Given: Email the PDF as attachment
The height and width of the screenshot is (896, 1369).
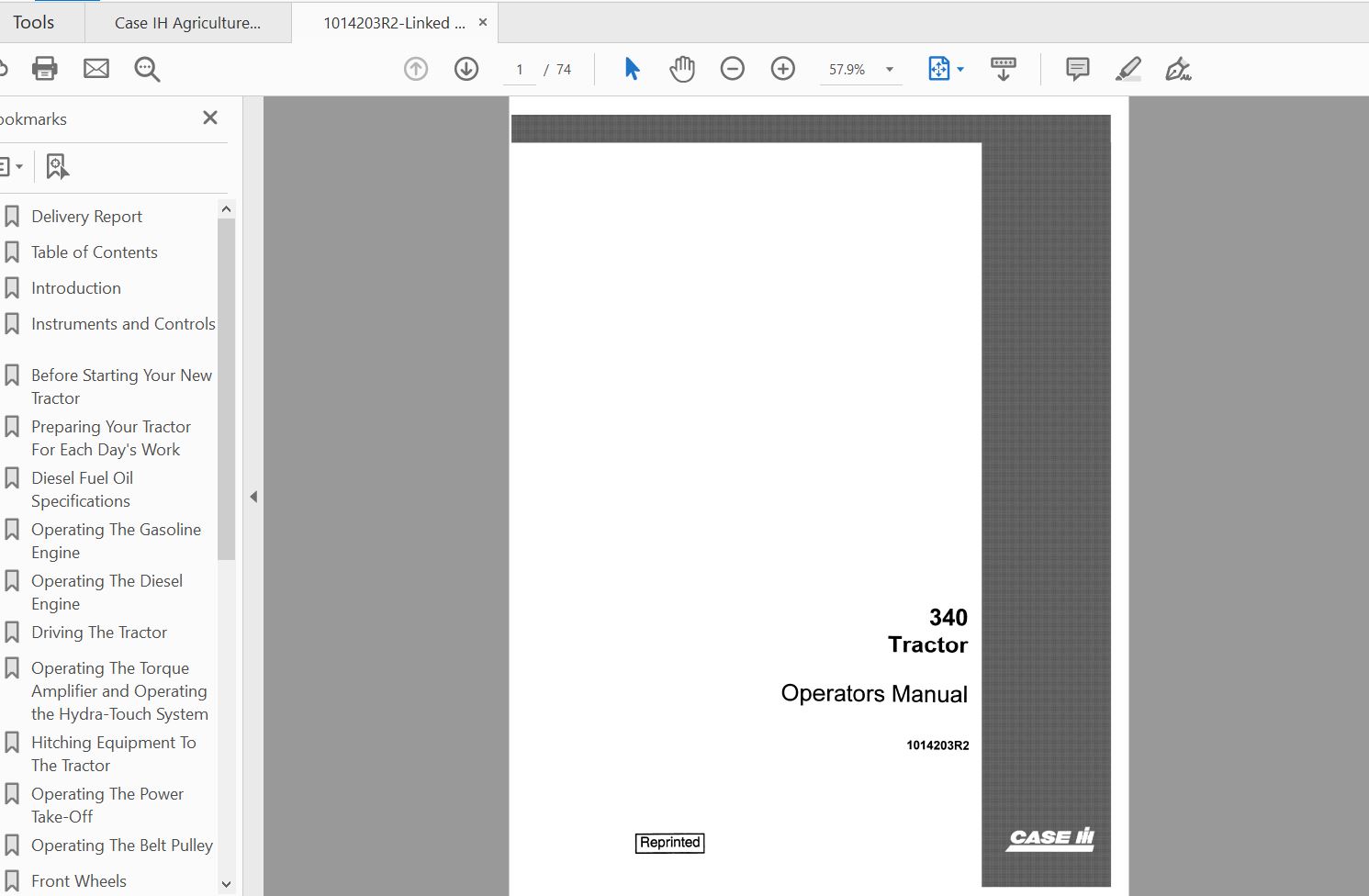Looking at the screenshot, I should (x=96, y=68).
